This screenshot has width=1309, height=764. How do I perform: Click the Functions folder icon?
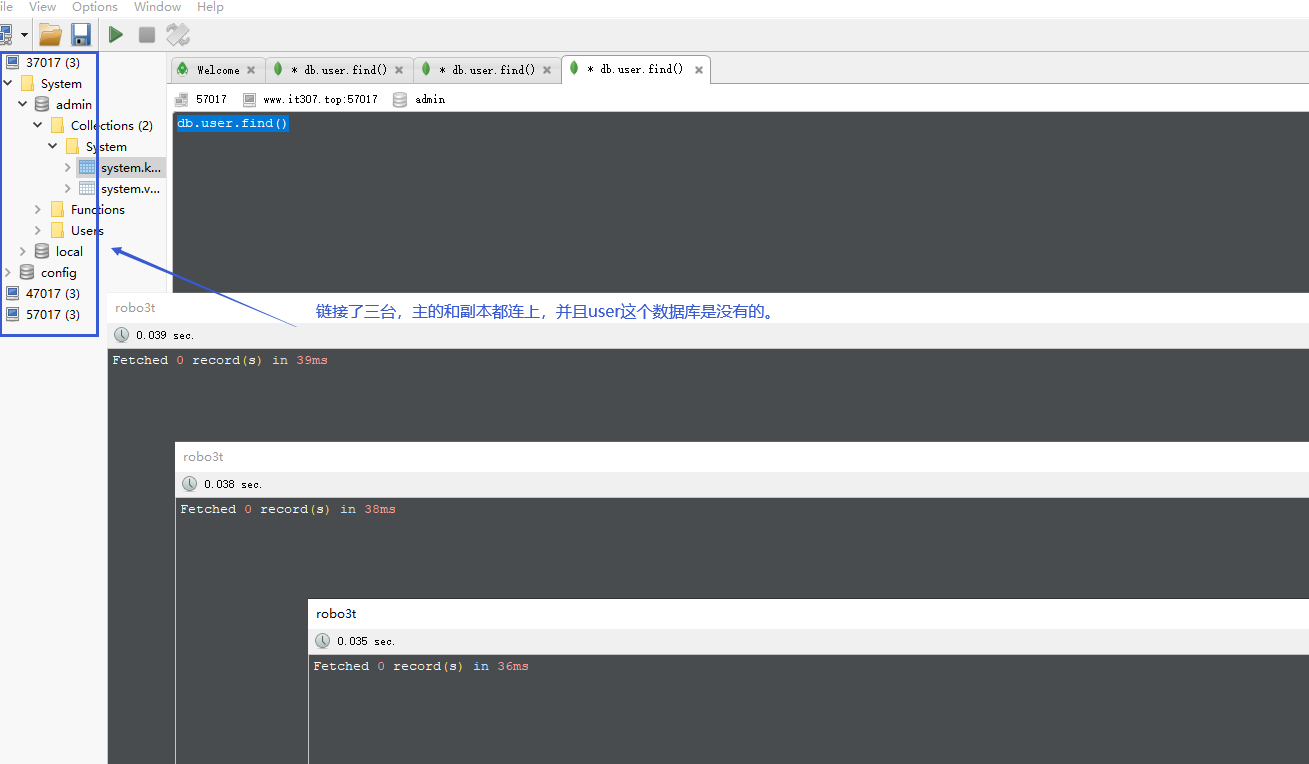(57, 210)
